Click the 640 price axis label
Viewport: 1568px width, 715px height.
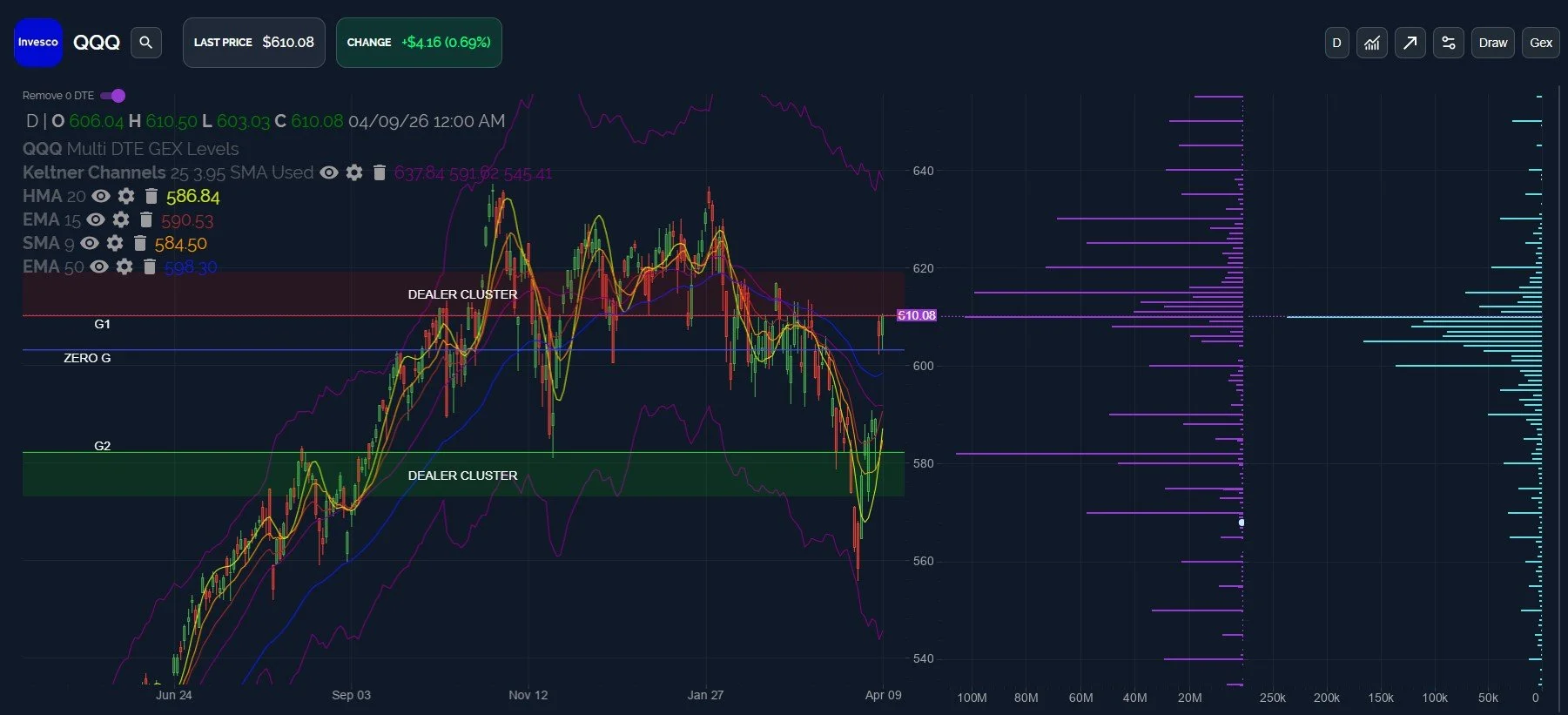point(923,171)
